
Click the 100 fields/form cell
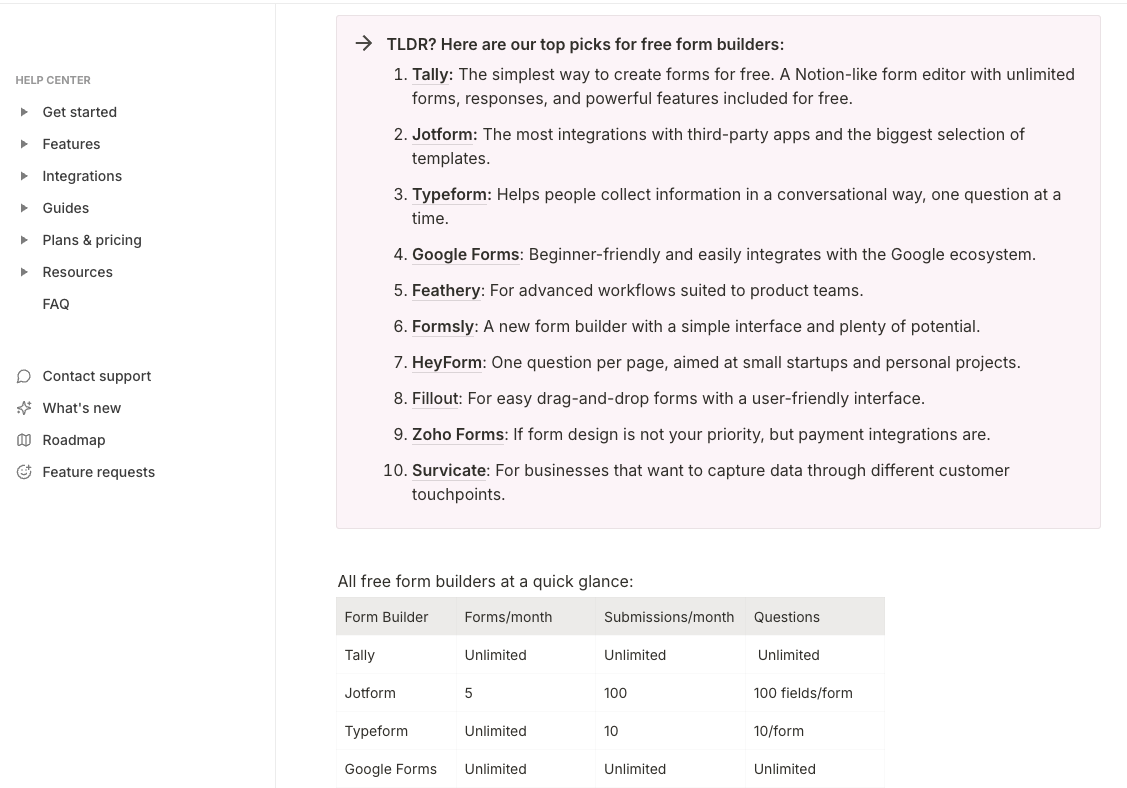click(815, 693)
